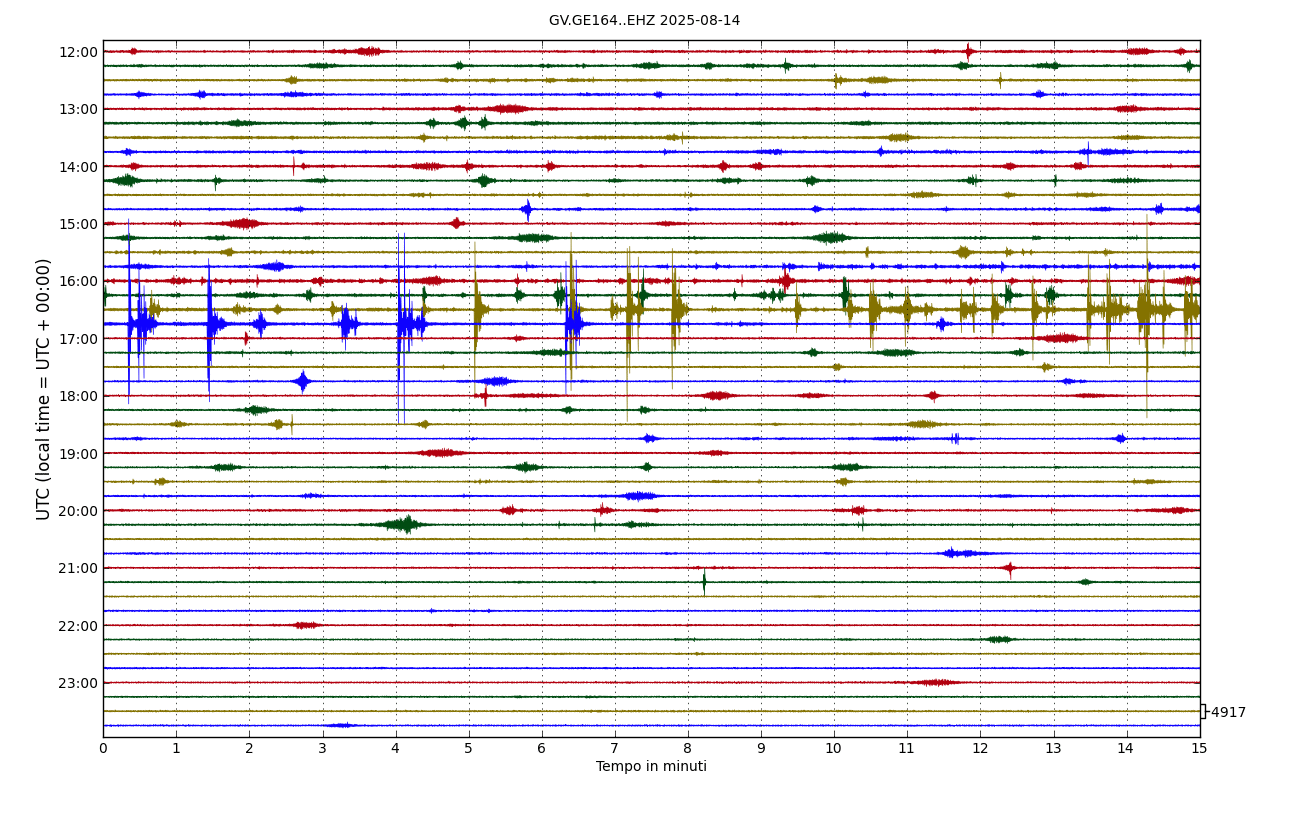Click the 14:00 time label

pos(78,167)
